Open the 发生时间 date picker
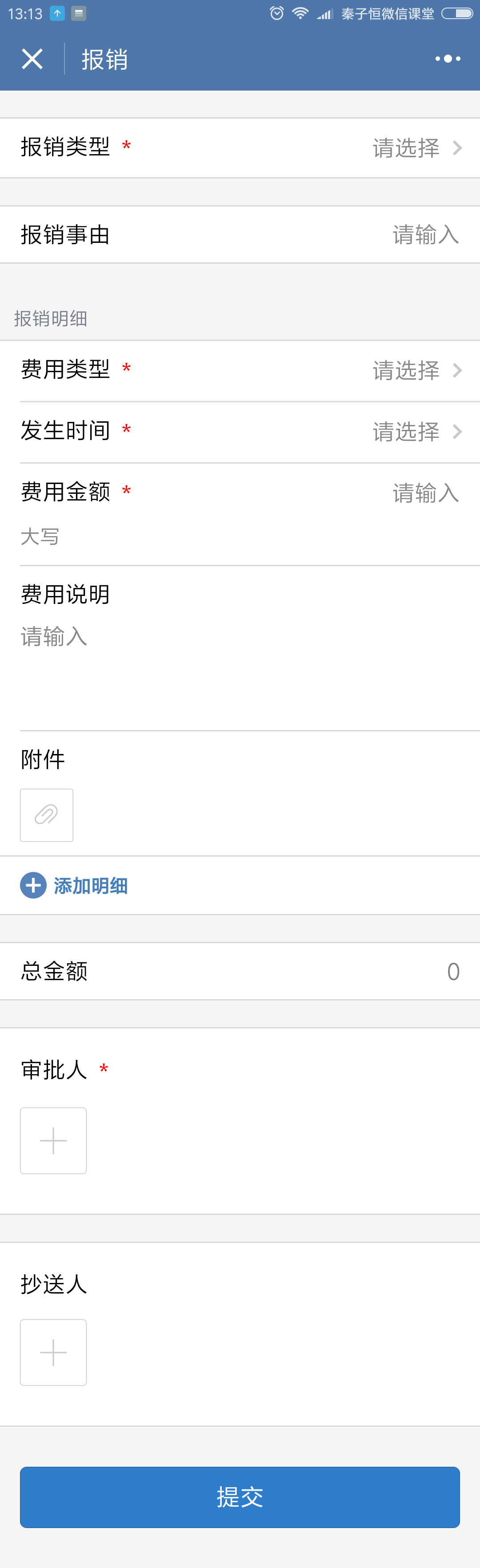The height and width of the screenshot is (1568, 480). (x=240, y=432)
